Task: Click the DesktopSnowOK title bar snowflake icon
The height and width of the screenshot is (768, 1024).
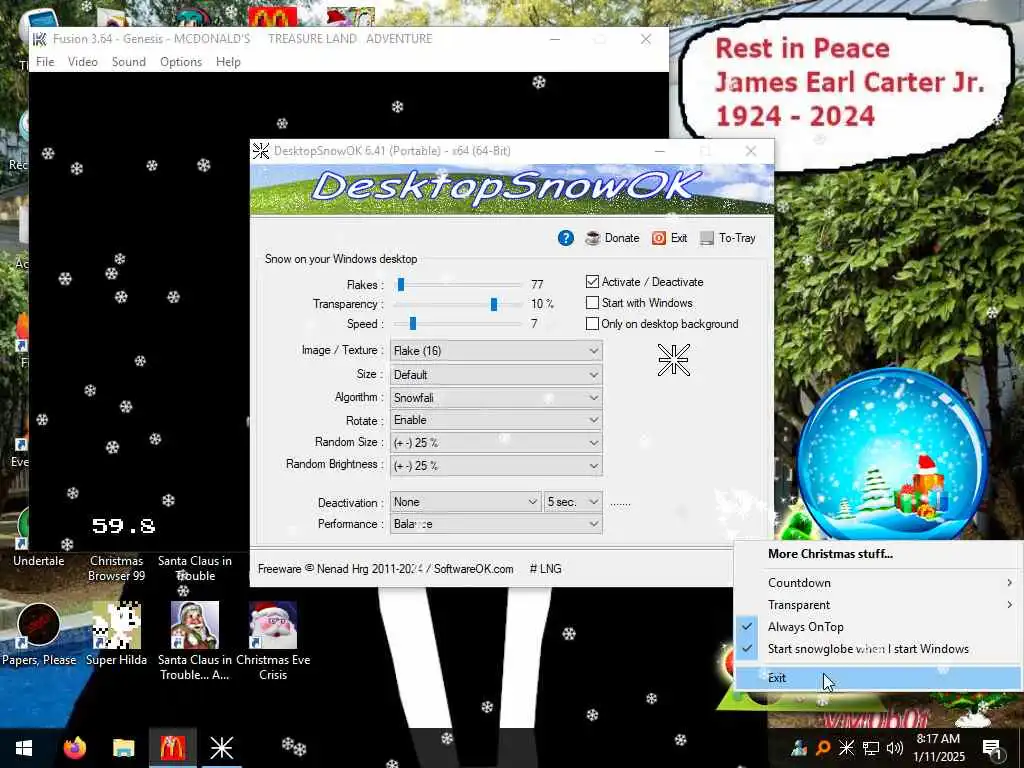Action: (261, 151)
